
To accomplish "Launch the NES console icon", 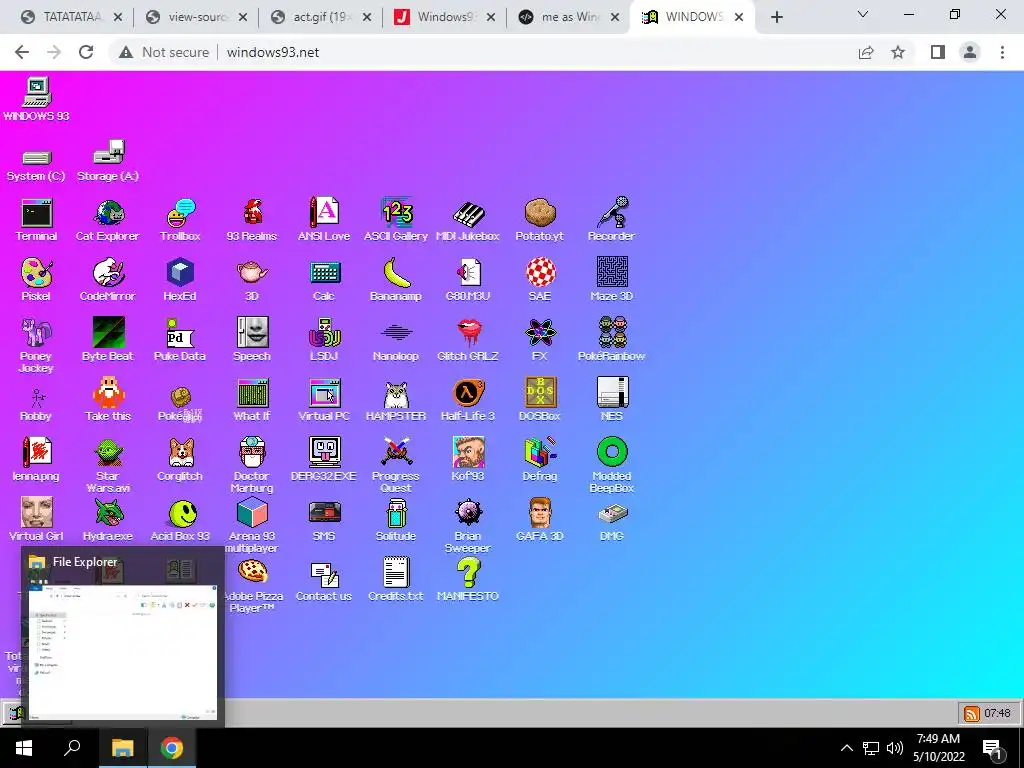I will 612,400.
